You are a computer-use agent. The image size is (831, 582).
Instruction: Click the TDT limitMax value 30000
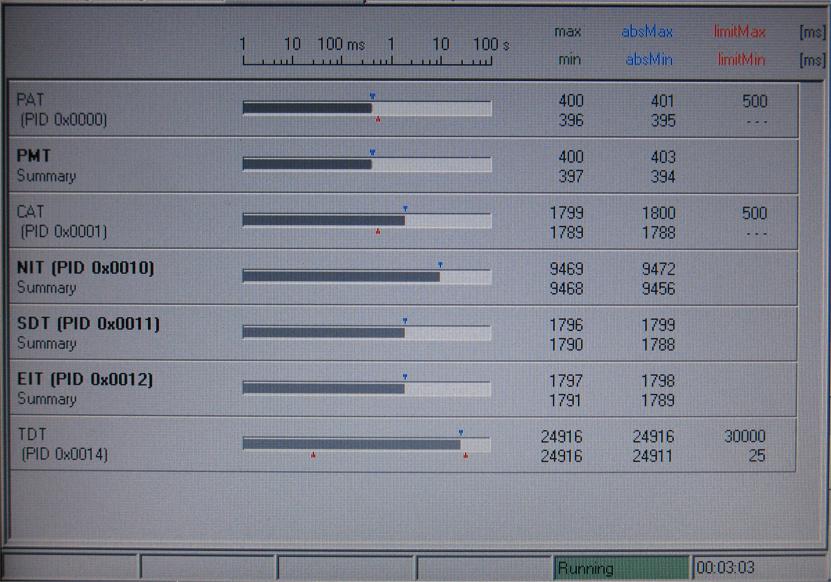745,437
